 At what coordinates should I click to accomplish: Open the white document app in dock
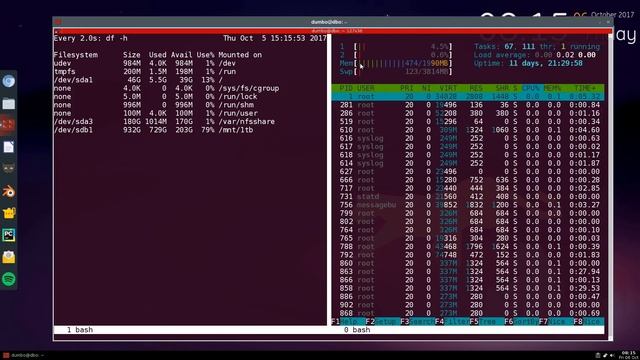pos(9,147)
